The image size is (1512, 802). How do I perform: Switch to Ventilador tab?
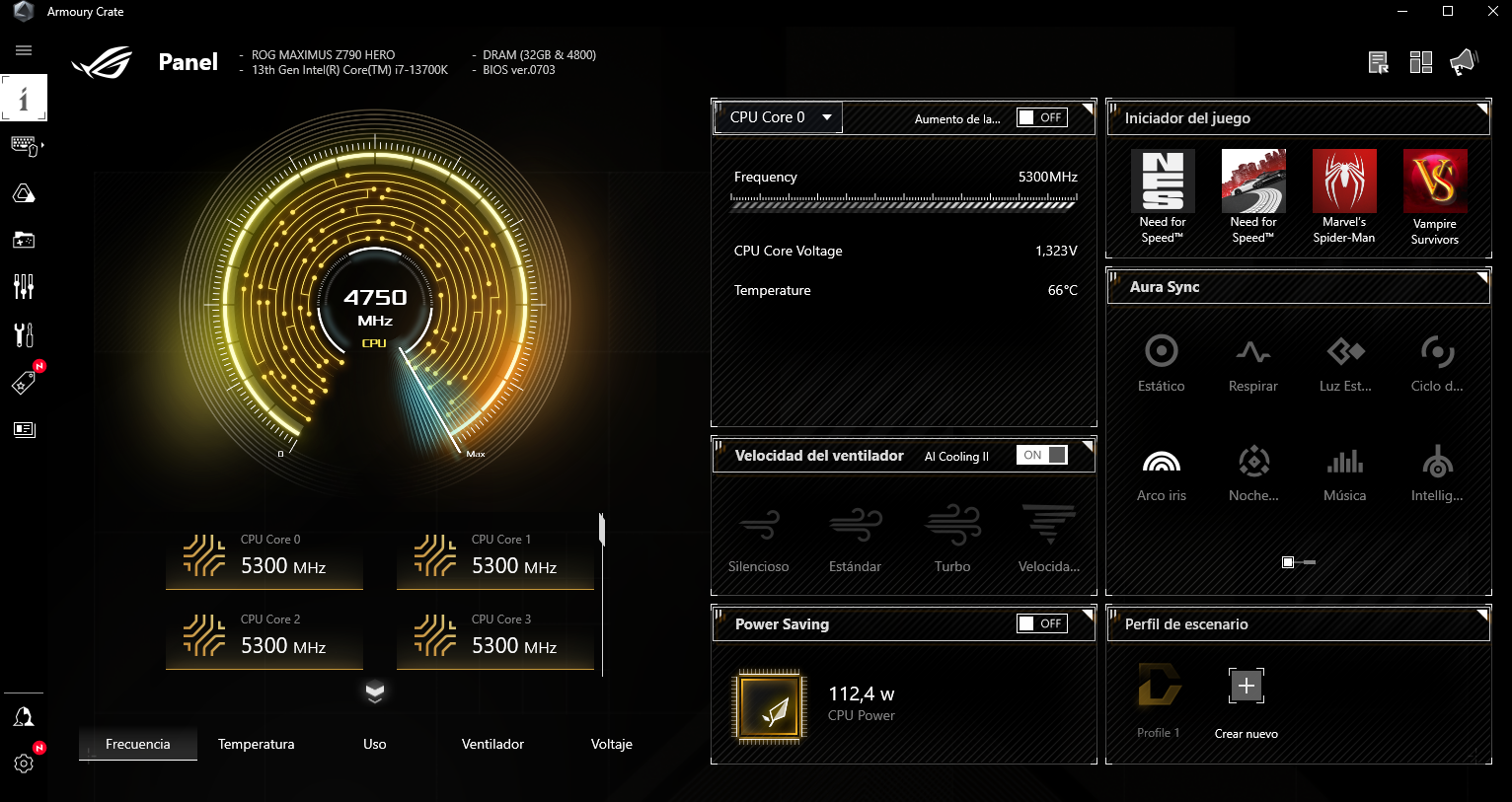pos(493,744)
